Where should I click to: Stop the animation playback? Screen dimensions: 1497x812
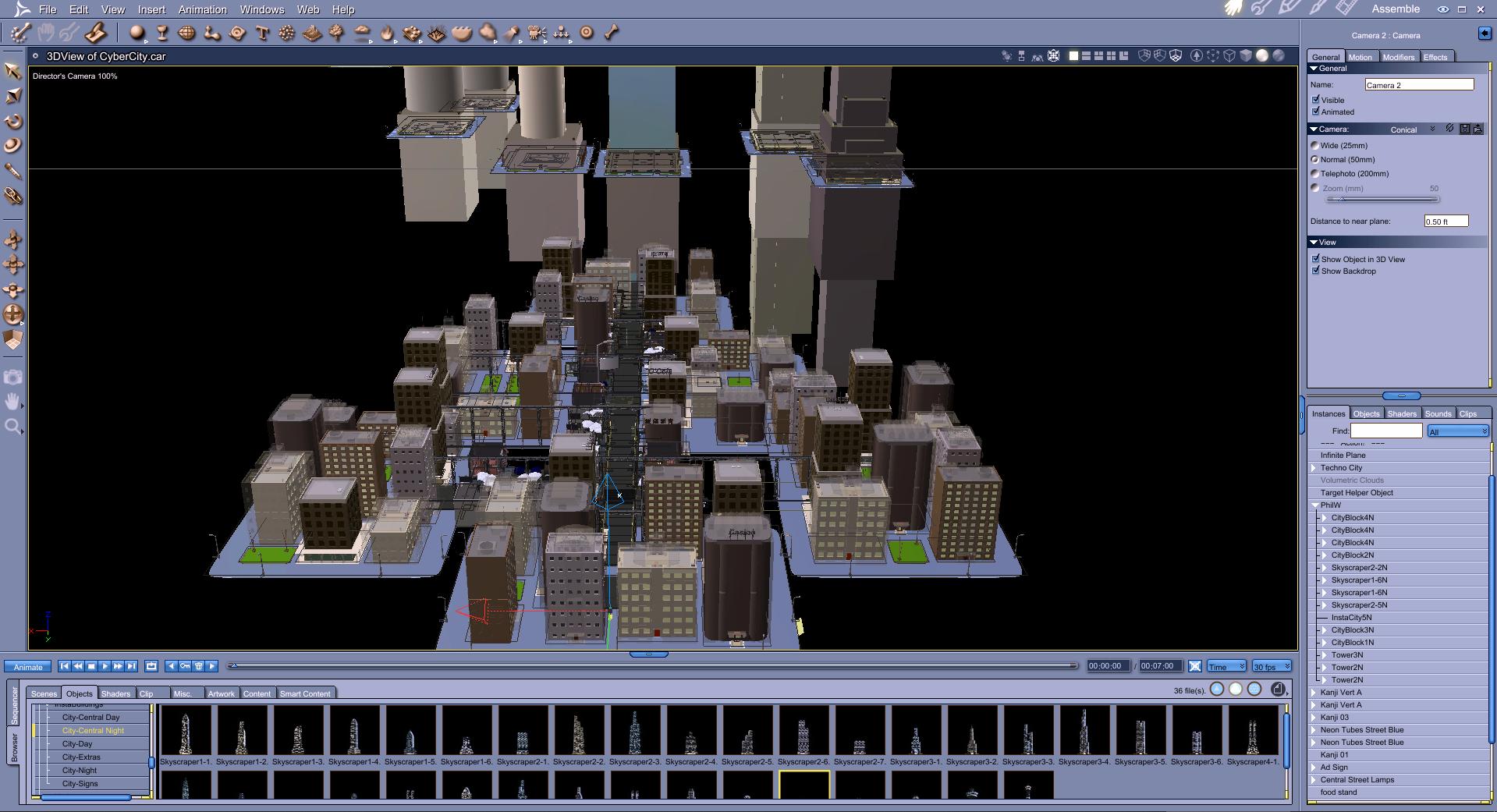[x=91, y=666]
